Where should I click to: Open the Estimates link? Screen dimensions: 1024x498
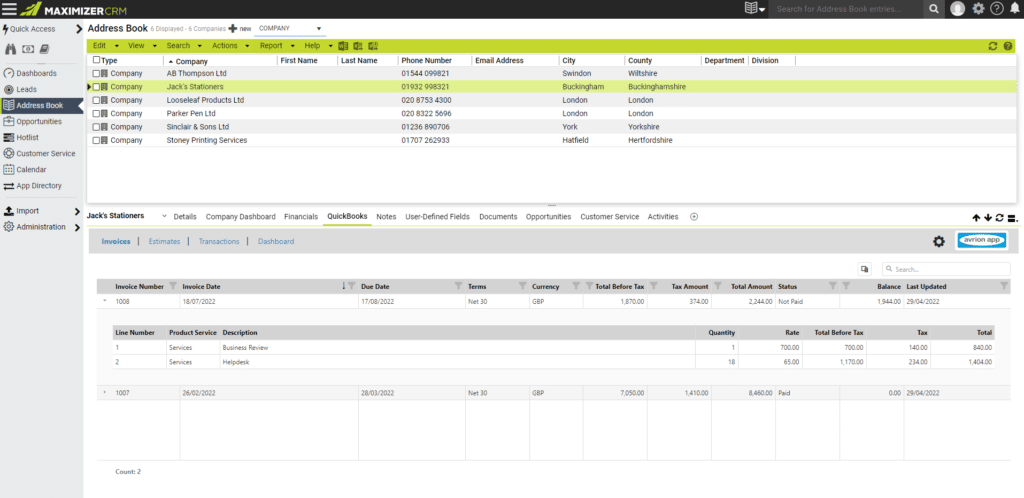tap(164, 241)
